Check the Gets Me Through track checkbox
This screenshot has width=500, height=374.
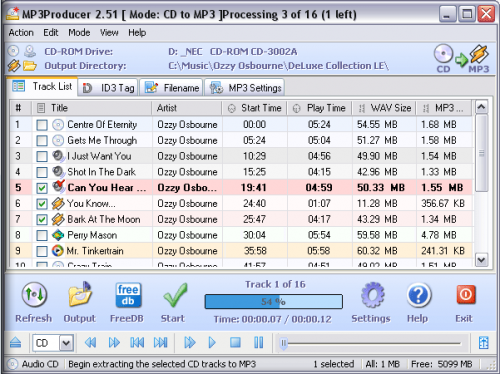coord(42,141)
